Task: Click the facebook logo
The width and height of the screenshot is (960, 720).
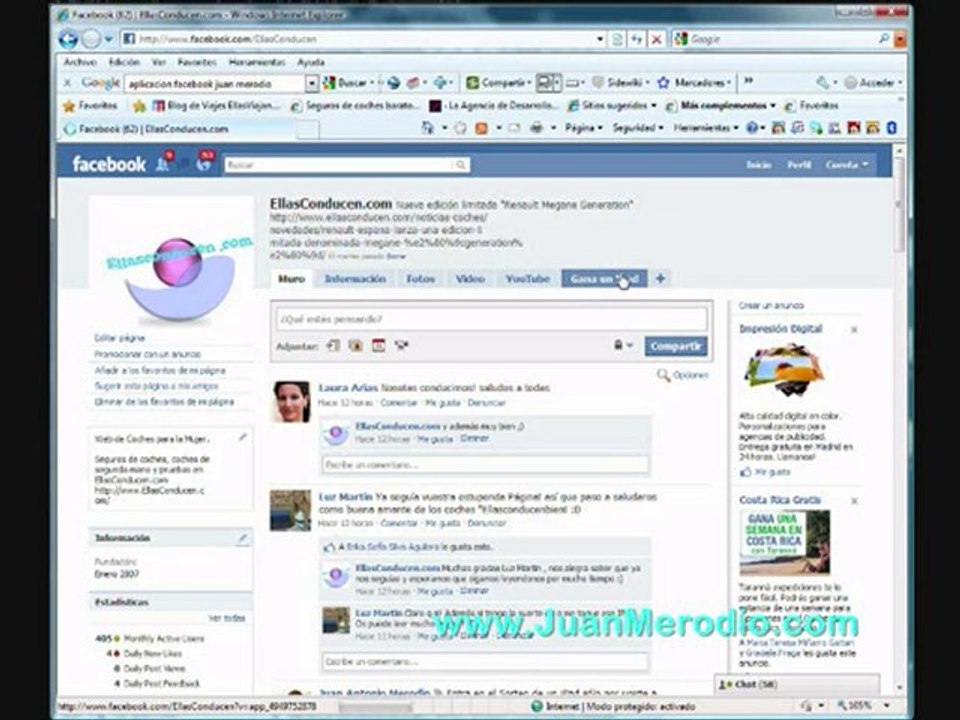Action: coord(109,164)
